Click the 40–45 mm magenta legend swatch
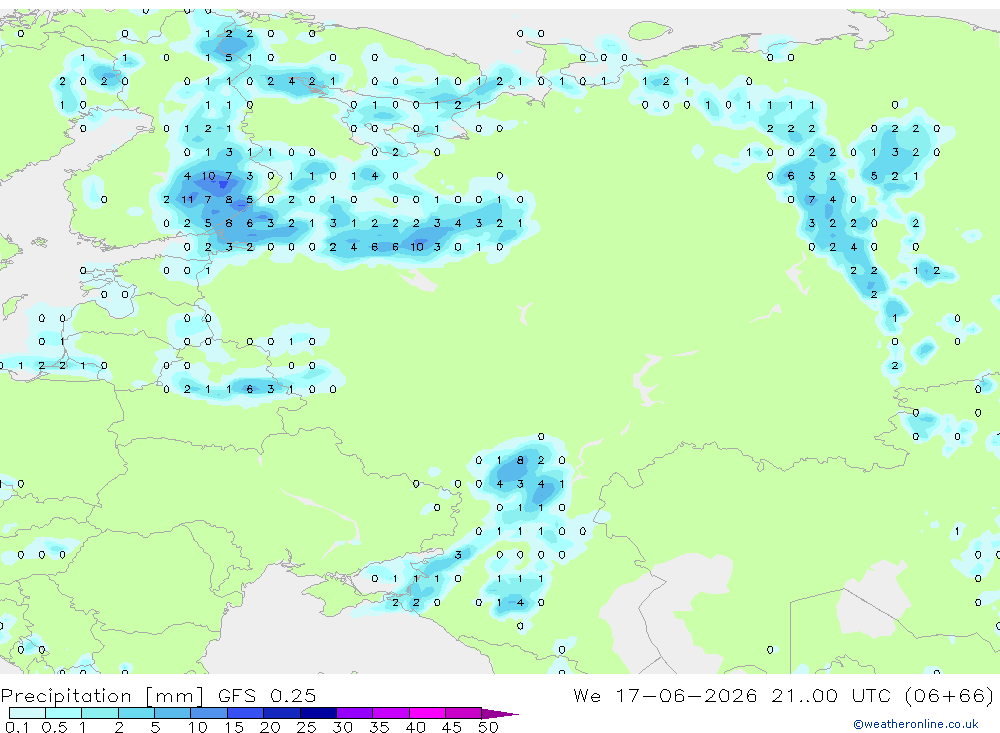The image size is (1000, 733). click(427, 713)
